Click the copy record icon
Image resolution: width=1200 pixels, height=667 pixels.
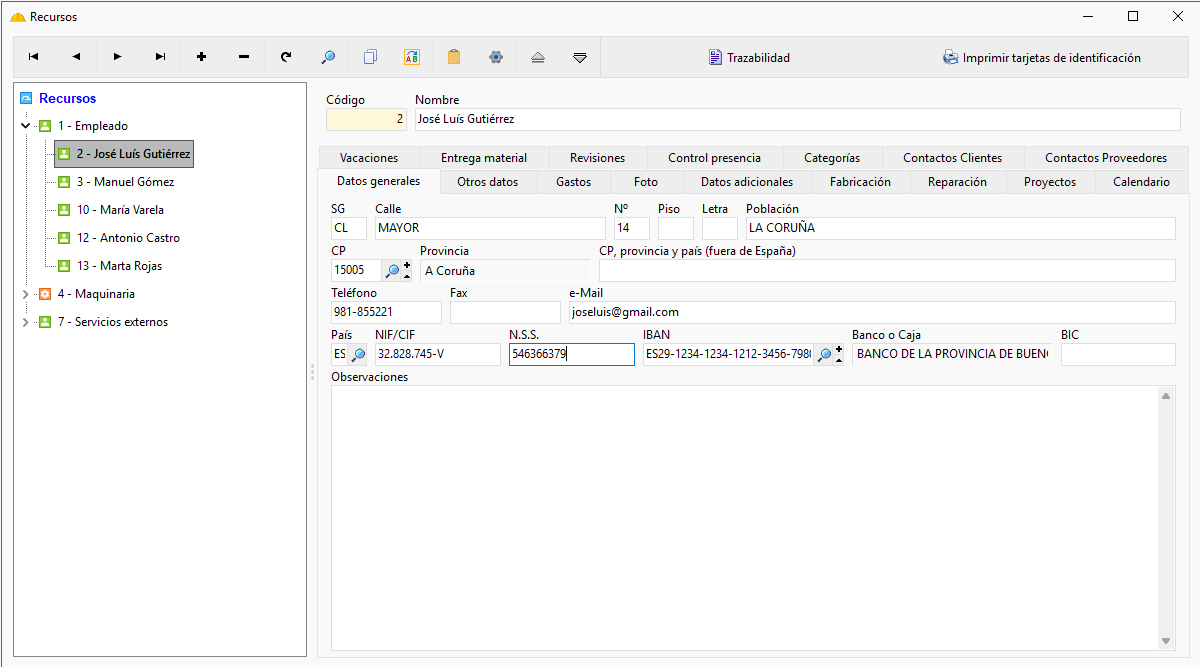click(370, 57)
